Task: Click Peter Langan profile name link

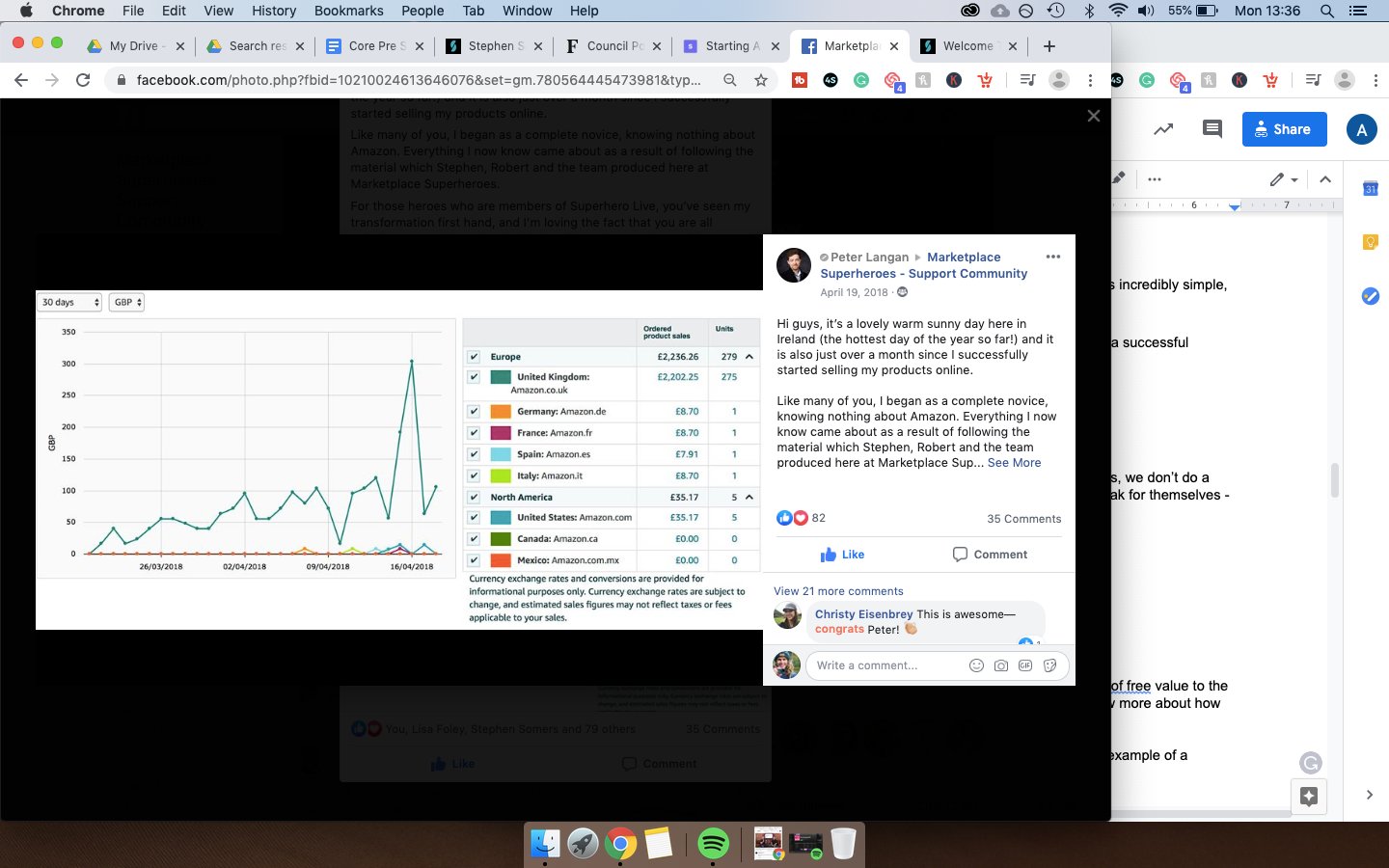Action: point(869,258)
